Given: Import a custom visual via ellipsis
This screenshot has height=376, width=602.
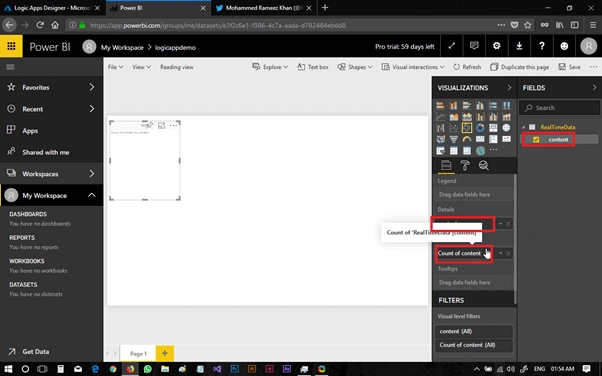Looking at the screenshot, I should [x=493, y=150].
